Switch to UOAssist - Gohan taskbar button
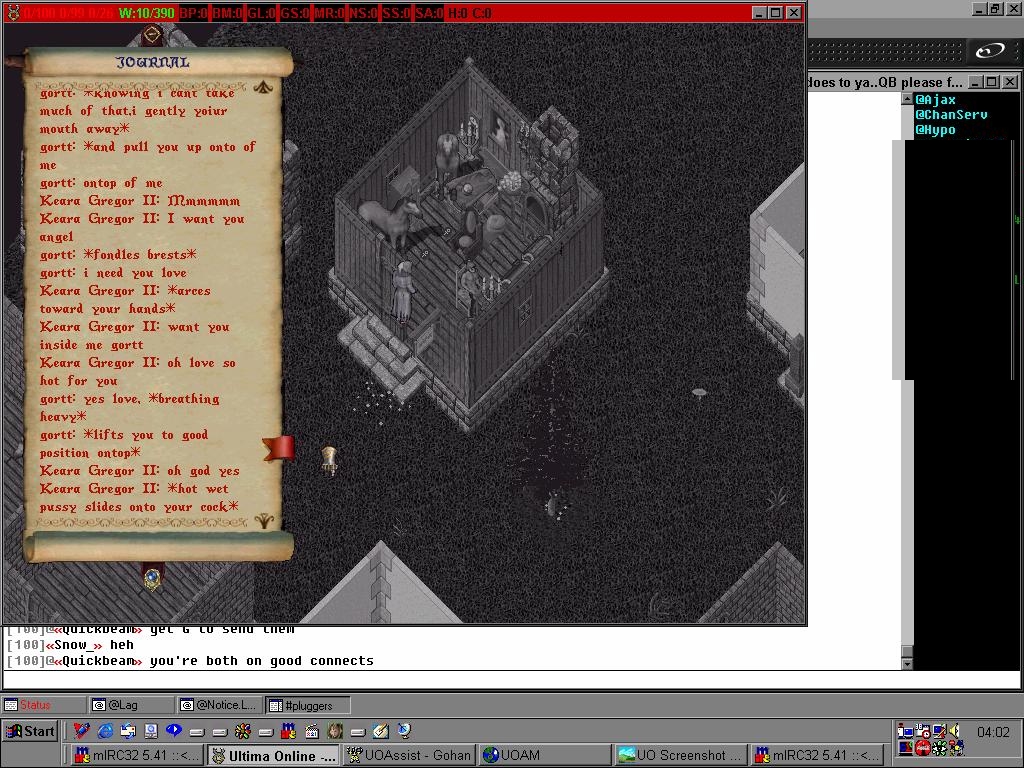Viewport: 1024px width, 768px height. [x=409, y=756]
